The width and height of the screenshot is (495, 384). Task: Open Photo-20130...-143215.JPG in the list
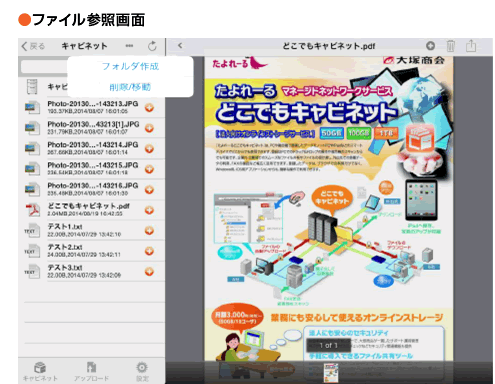click(94, 169)
